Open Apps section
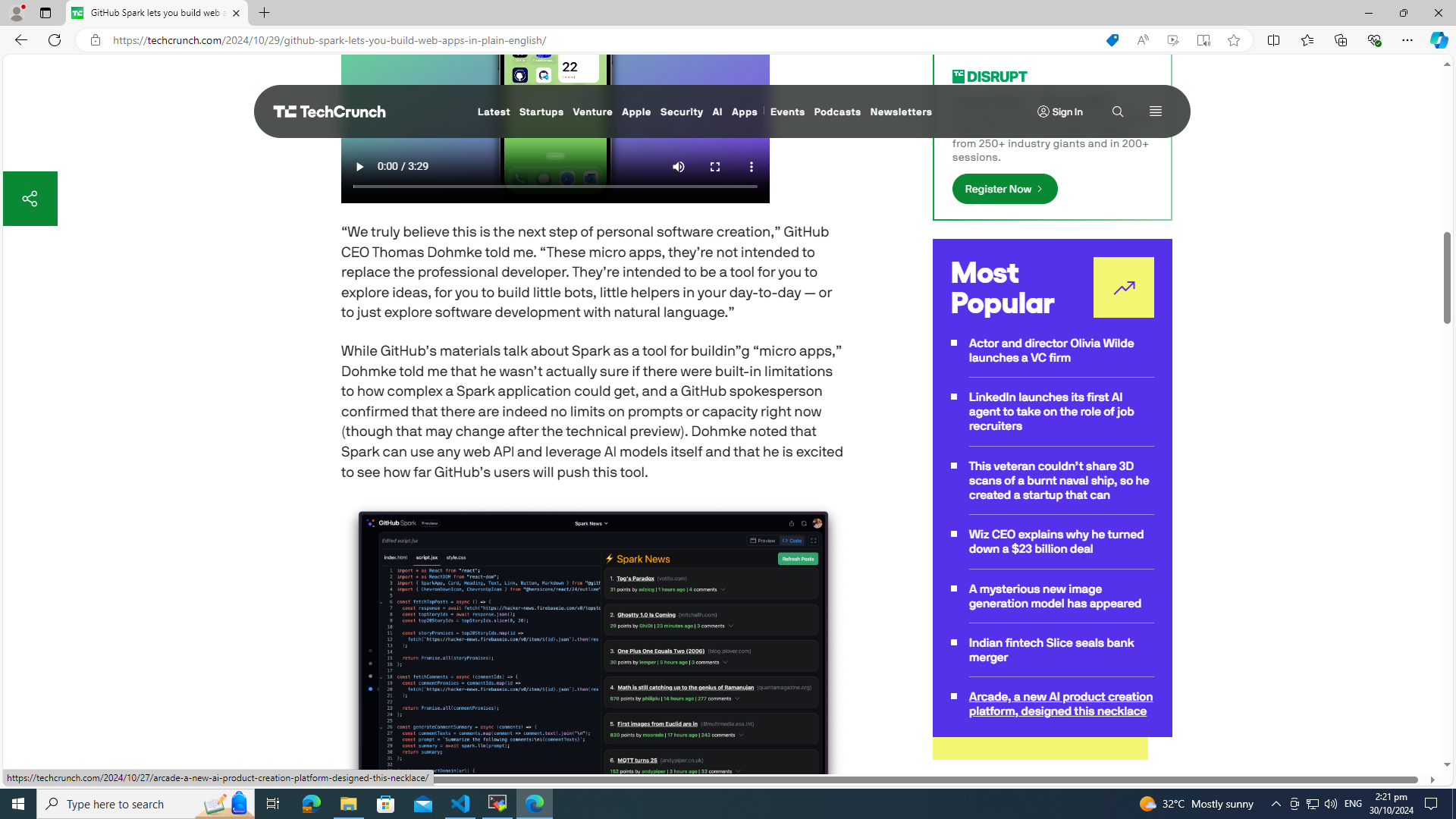 (x=744, y=112)
